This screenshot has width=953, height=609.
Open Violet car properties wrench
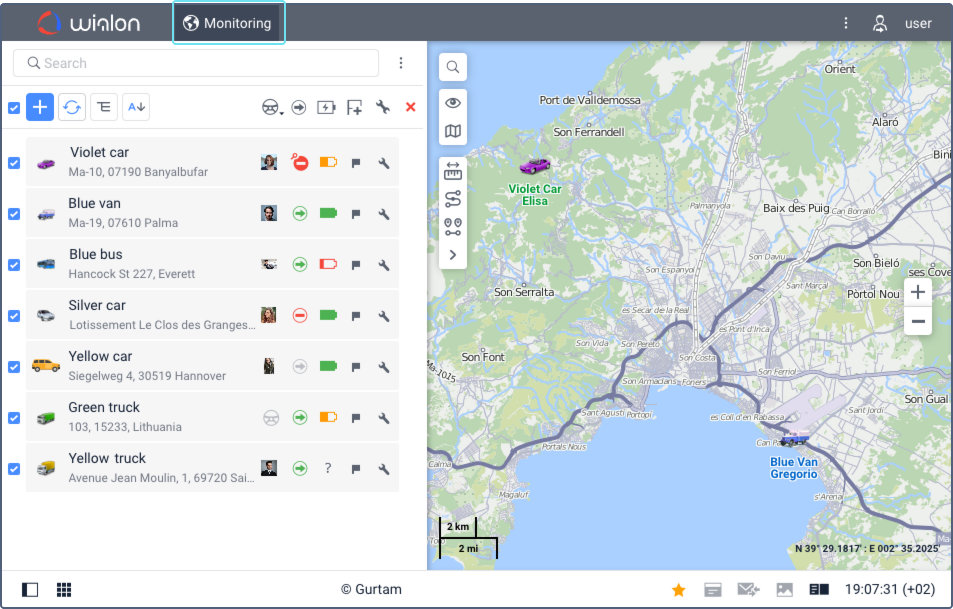click(383, 163)
